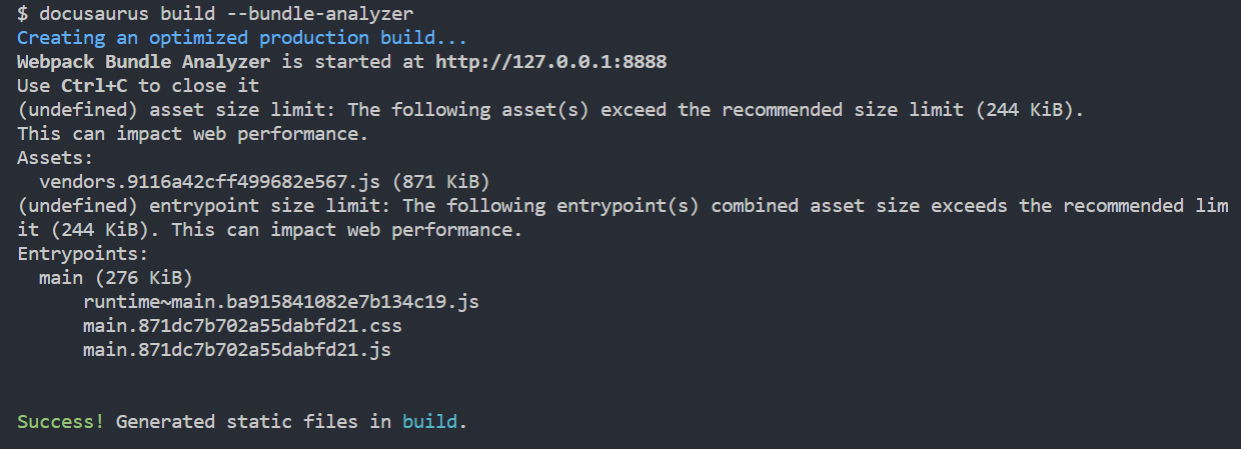The height and width of the screenshot is (449, 1241).
Task: Click the 'main (276 KiB)' entrypoint
Action: (116, 277)
